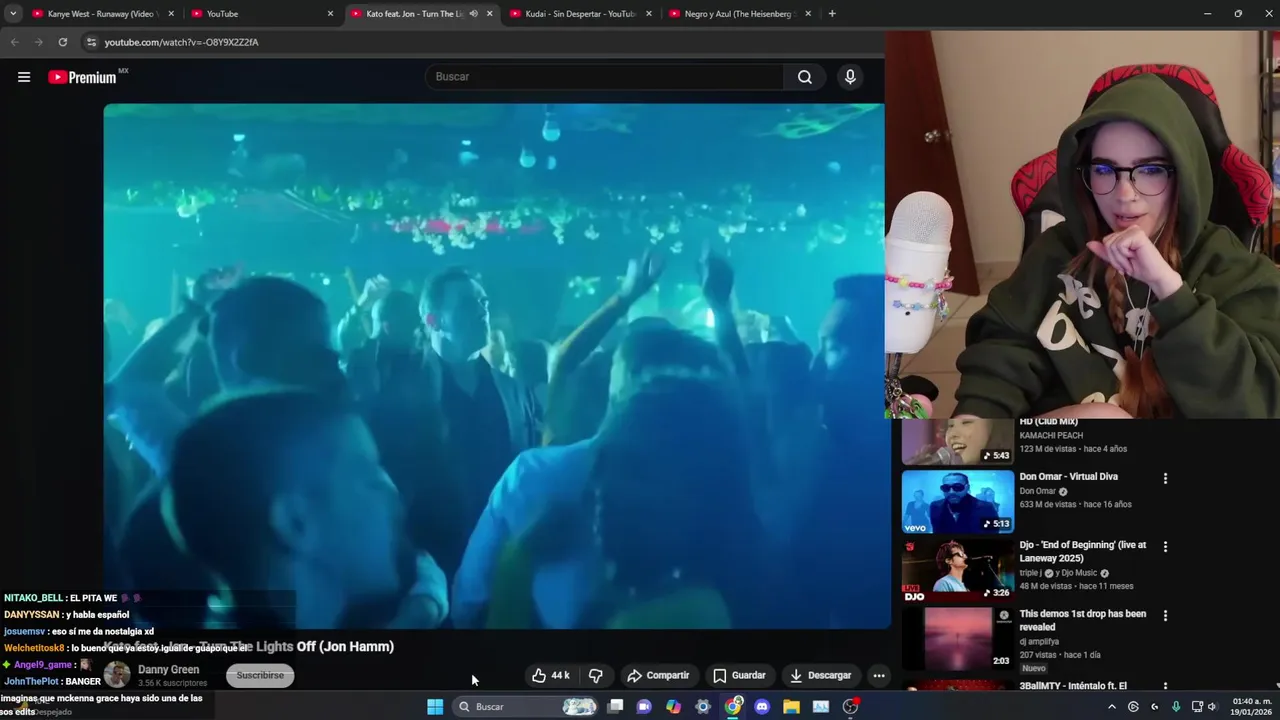Screen dimensions: 1280x720
Task: Save video with Guardar button
Action: 739,675
